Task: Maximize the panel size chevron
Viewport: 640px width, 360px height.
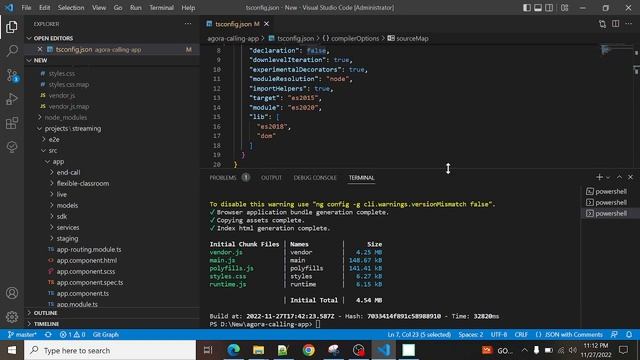Action: (x=619, y=177)
